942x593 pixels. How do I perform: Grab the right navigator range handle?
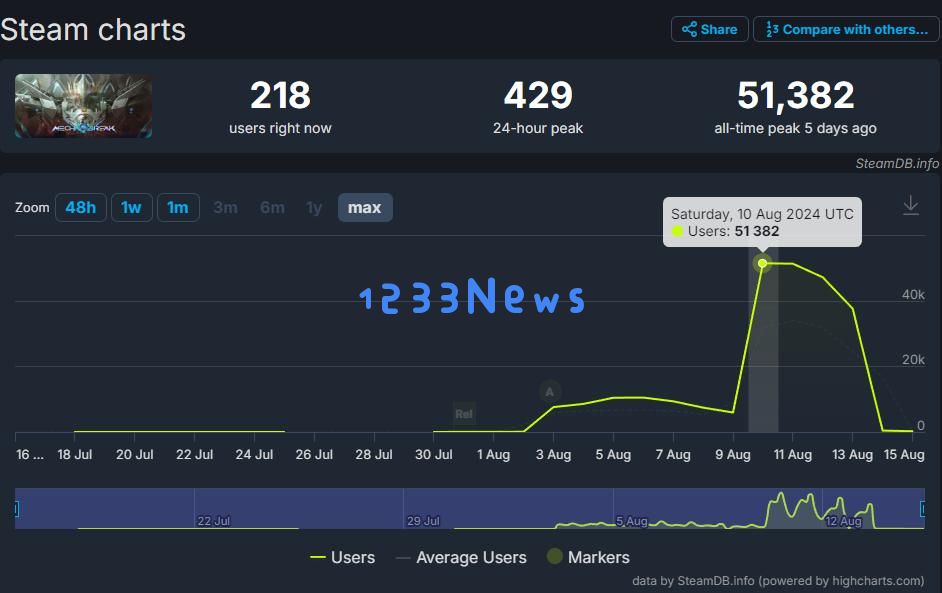(923, 509)
